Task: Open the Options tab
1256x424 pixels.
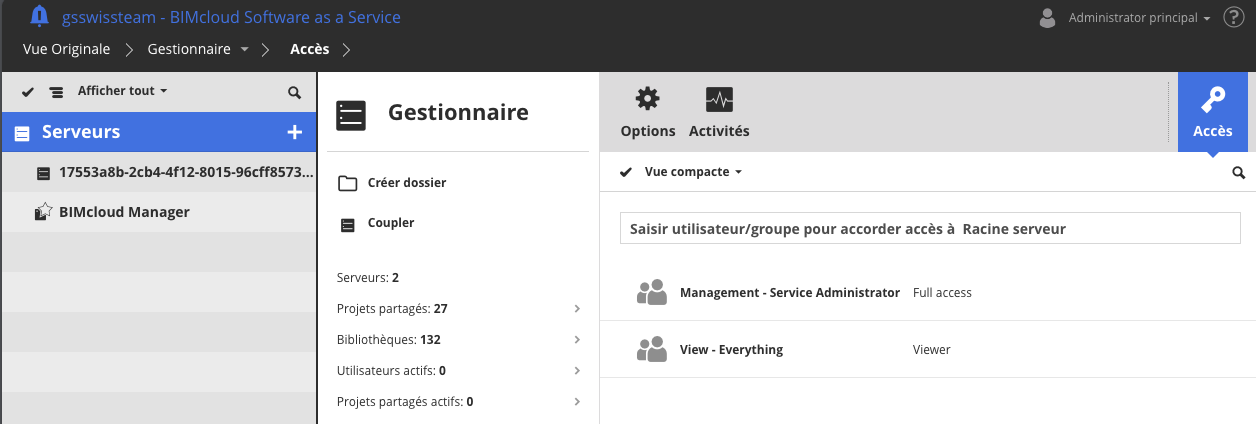Action: point(648,112)
